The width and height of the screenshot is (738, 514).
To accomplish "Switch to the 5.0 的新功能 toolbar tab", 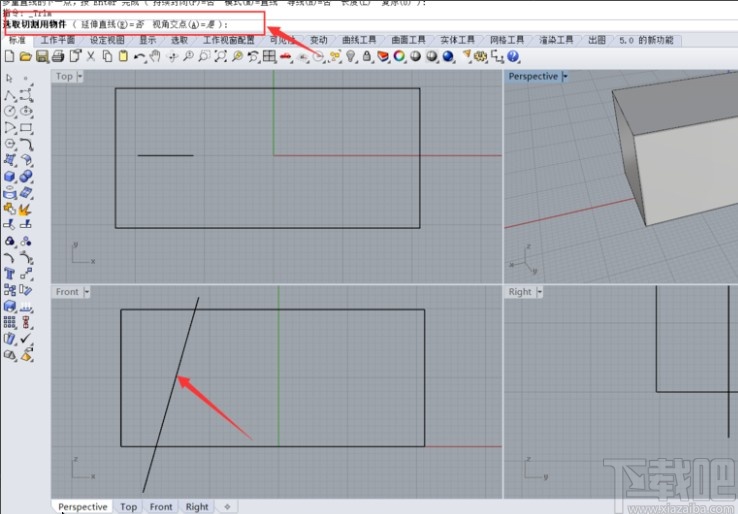I will point(646,40).
